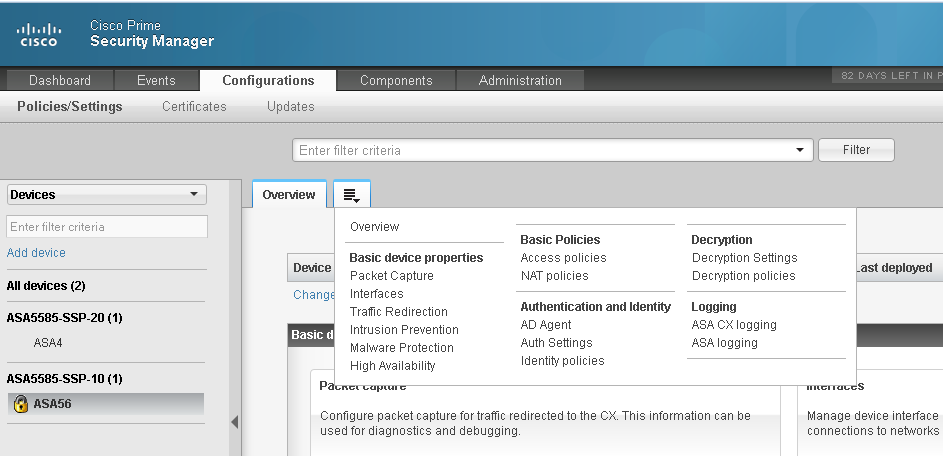
Task: Open Decryption policies menu entry
Action: pyautogui.click(x=743, y=275)
